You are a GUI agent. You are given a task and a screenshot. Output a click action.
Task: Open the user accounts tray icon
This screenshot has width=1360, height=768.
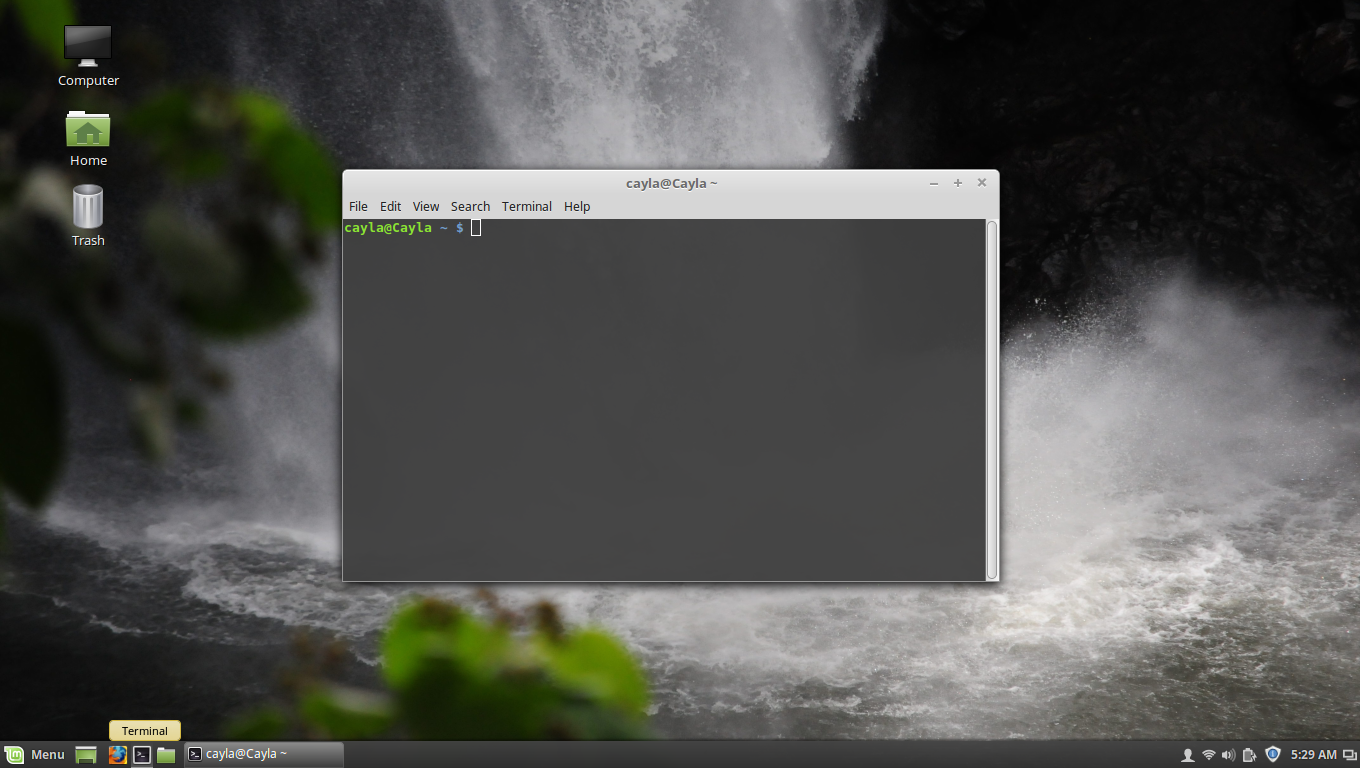point(1187,754)
